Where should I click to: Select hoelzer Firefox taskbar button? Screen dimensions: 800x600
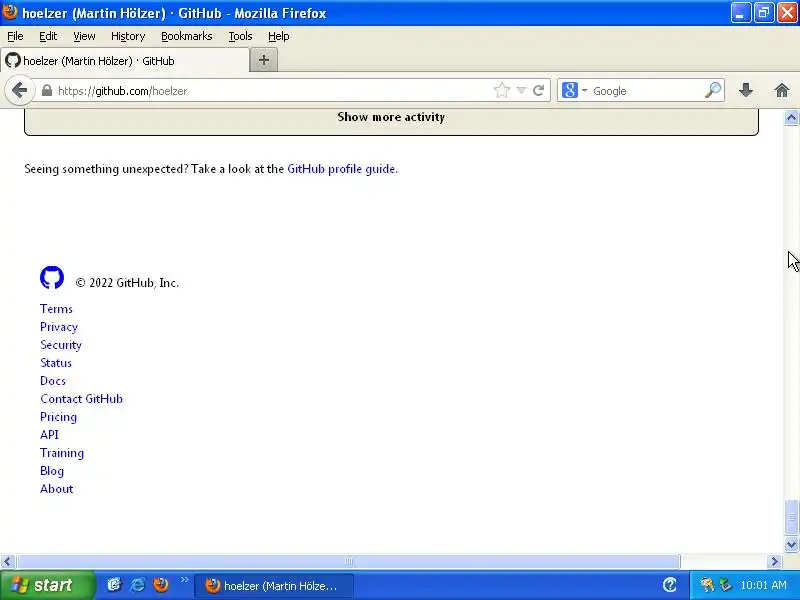[274, 586]
